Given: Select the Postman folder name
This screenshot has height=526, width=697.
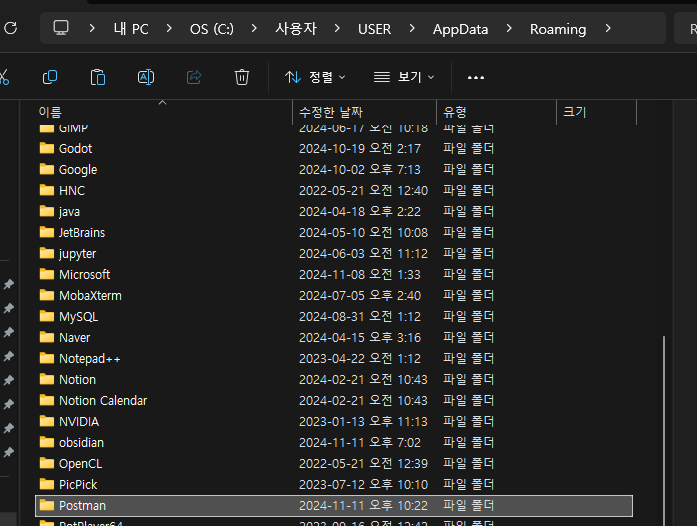Looking at the screenshot, I should (82, 506).
